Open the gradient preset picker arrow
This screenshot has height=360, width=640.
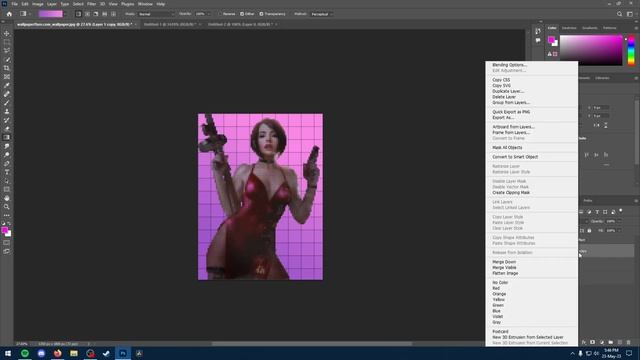[65, 14]
